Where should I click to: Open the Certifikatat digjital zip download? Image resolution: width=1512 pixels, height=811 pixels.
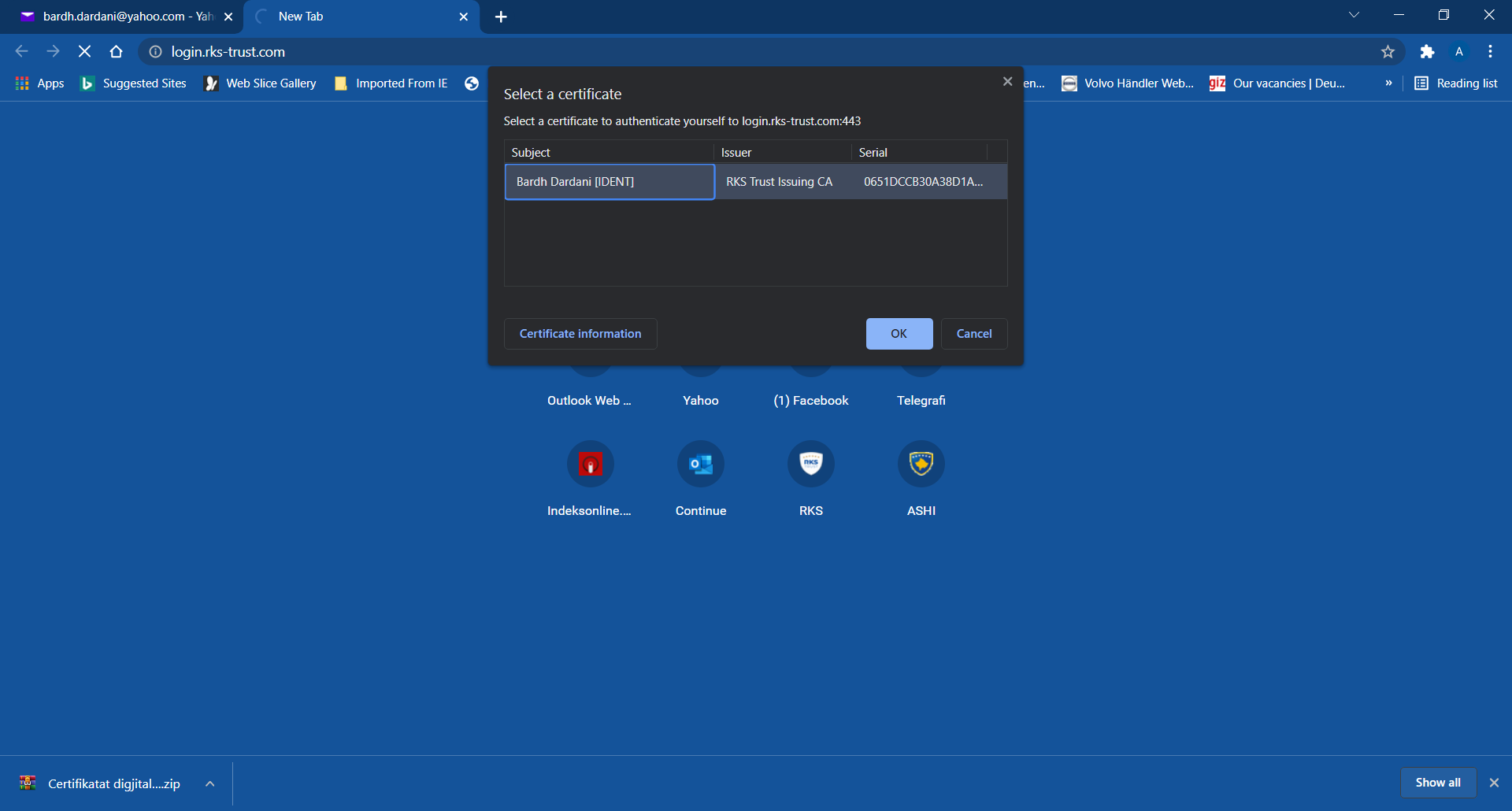[101, 783]
